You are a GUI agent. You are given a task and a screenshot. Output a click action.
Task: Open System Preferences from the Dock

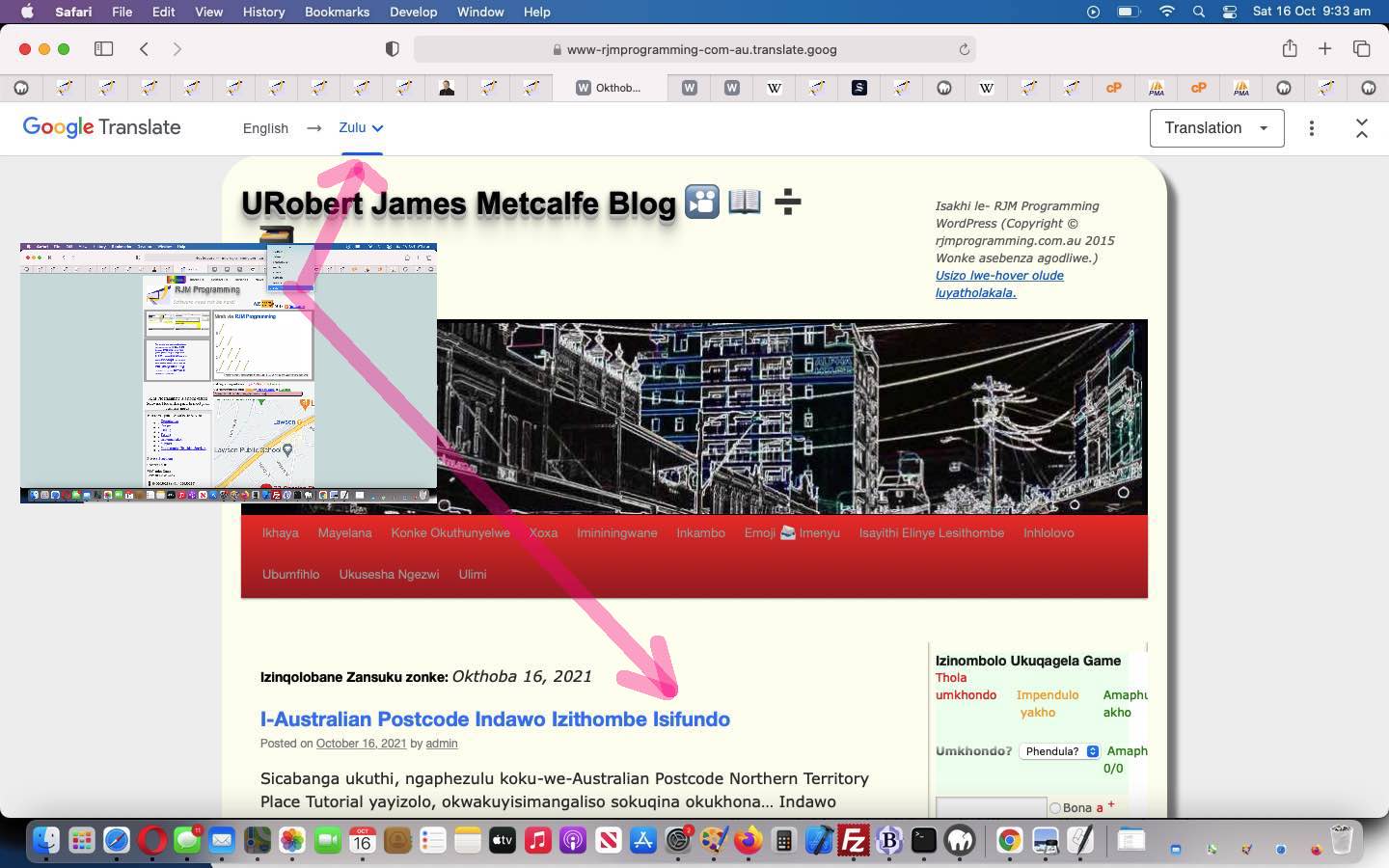click(678, 841)
